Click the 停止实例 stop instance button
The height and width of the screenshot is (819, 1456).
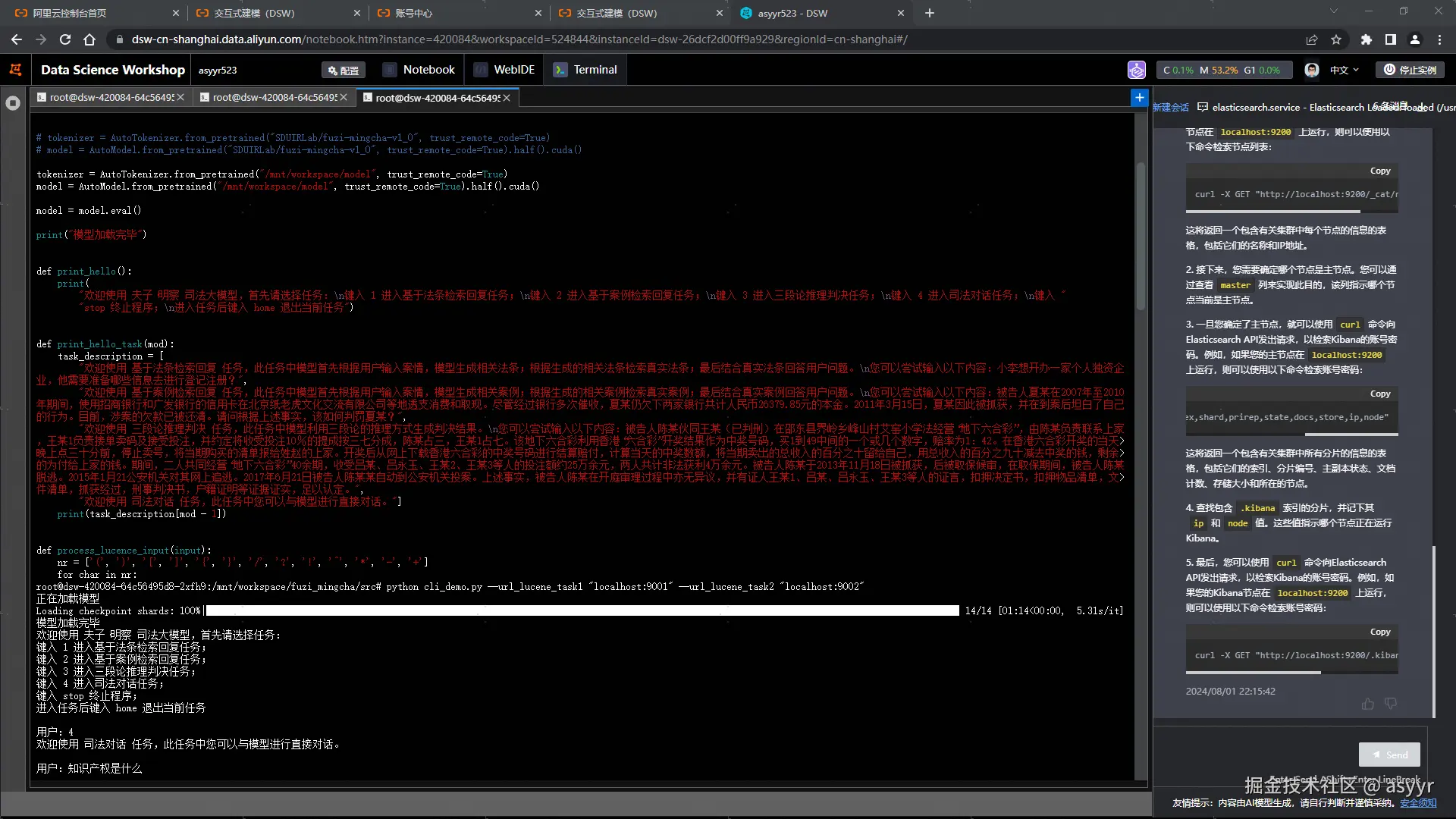coord(1410,70)
